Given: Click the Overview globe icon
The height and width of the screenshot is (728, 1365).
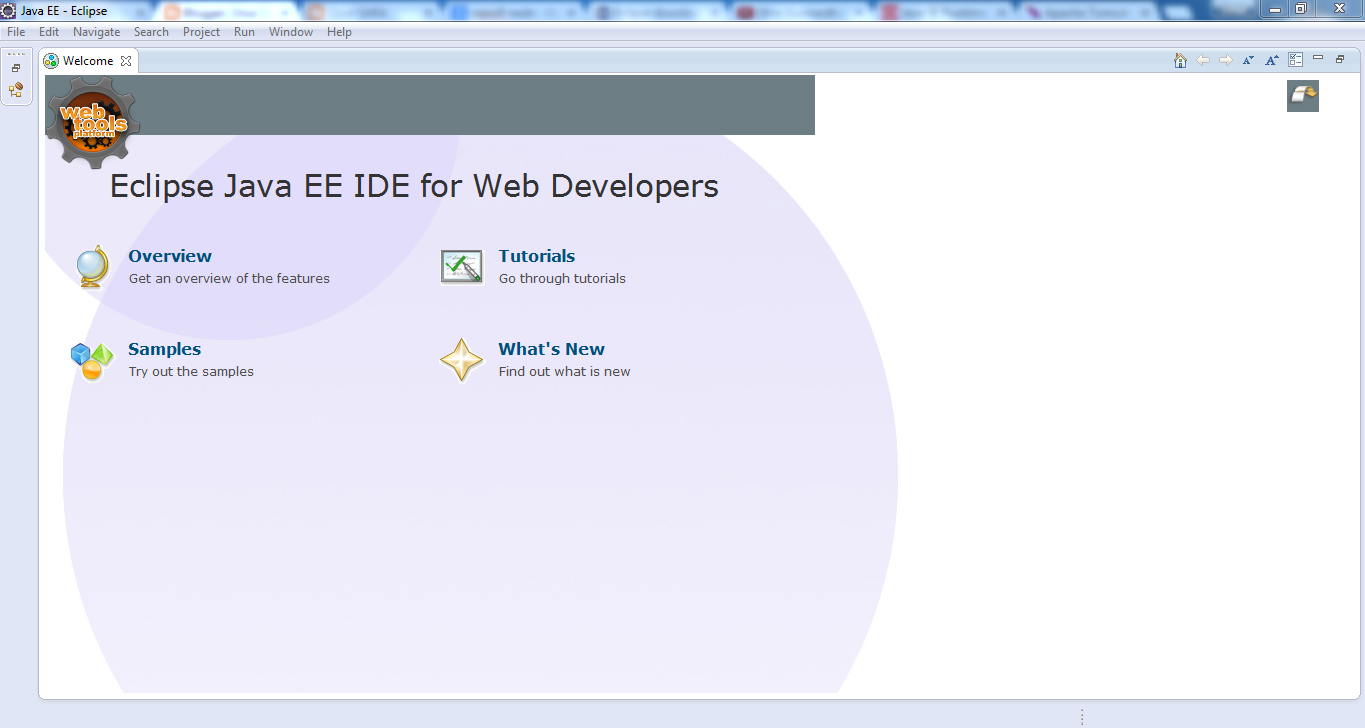Looking at the screenshot, I should click(x=92, y=267).
